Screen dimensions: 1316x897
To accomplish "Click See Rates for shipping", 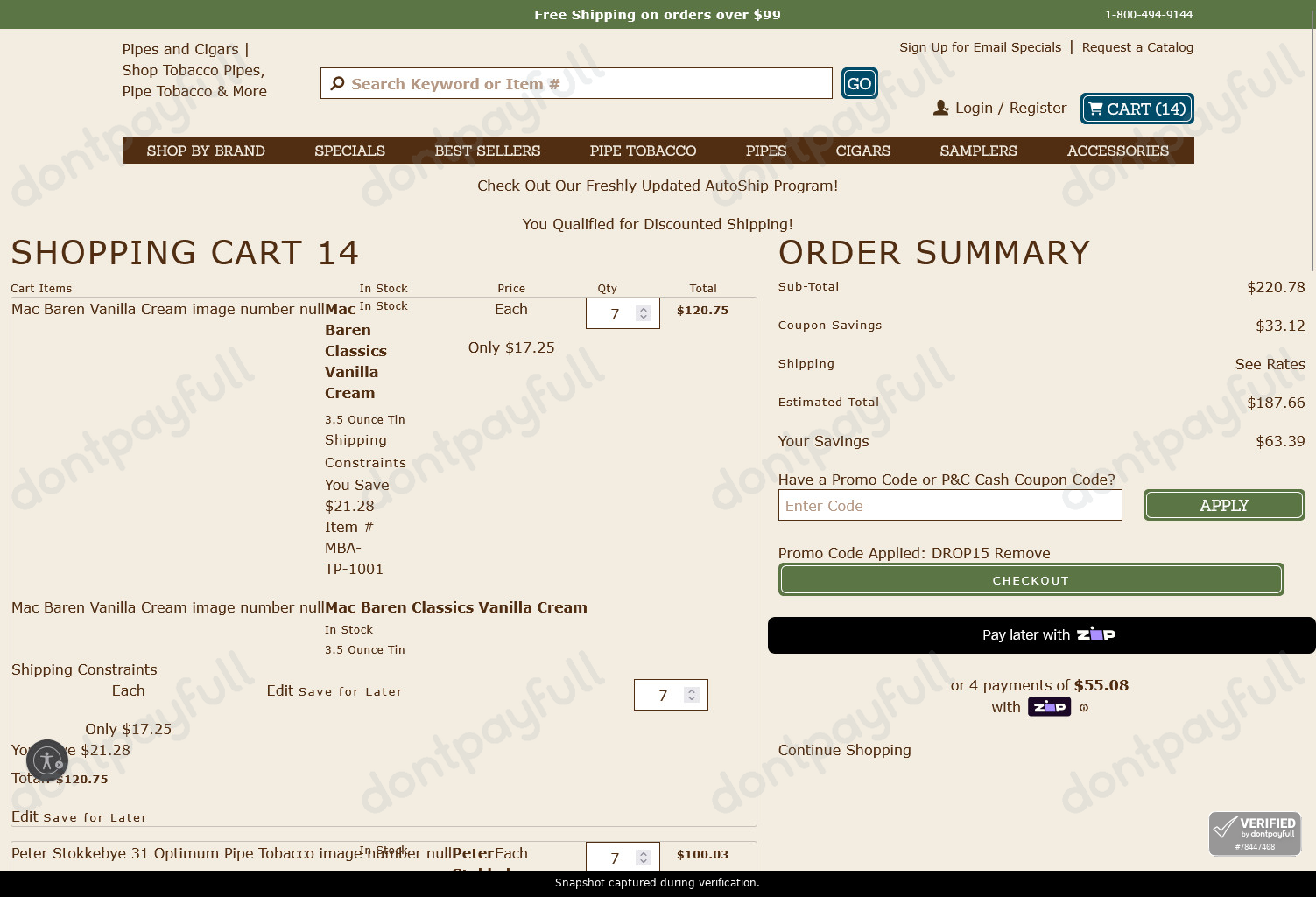I will point(1270,364).
